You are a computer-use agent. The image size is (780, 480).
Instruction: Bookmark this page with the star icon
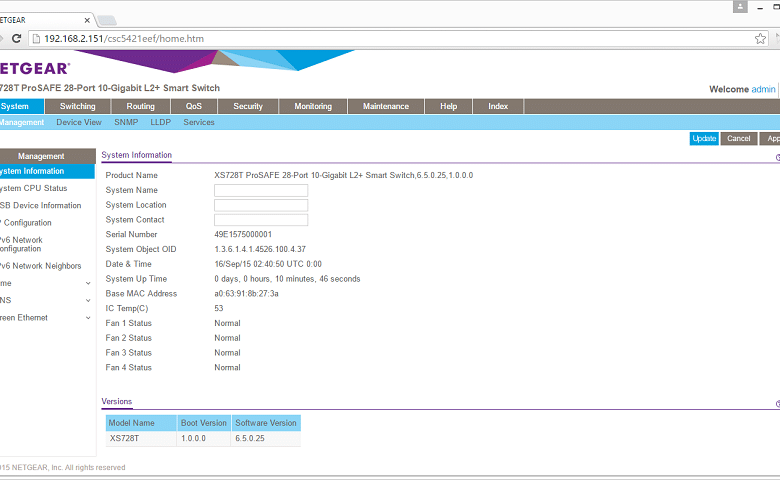coord(760,38)
